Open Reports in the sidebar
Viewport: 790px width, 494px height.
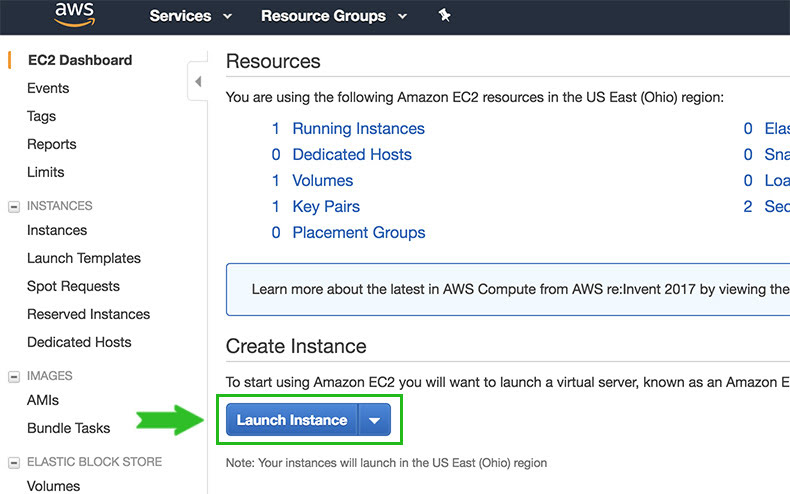(x=52, y=144)
